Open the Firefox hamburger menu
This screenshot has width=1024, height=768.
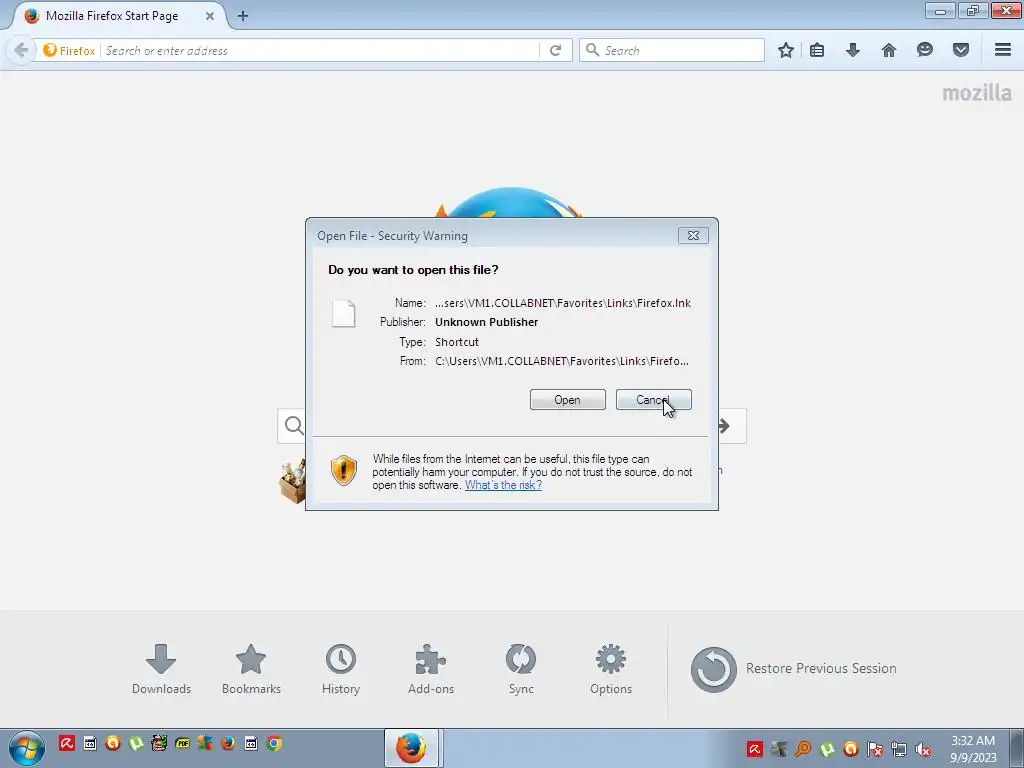click(x=1003, y=50)
